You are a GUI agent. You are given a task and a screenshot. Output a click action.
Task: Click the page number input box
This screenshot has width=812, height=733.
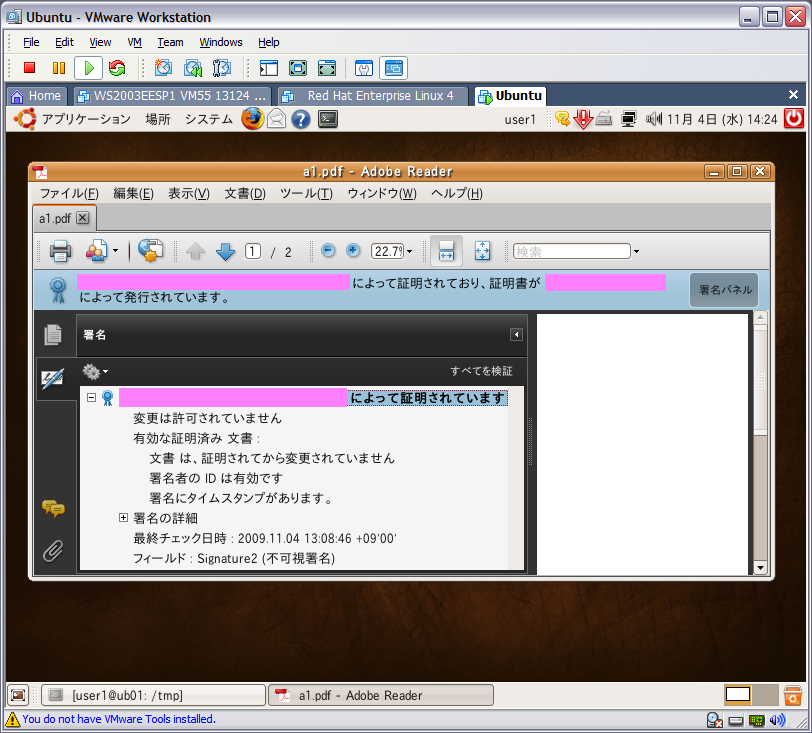[253, 251]
